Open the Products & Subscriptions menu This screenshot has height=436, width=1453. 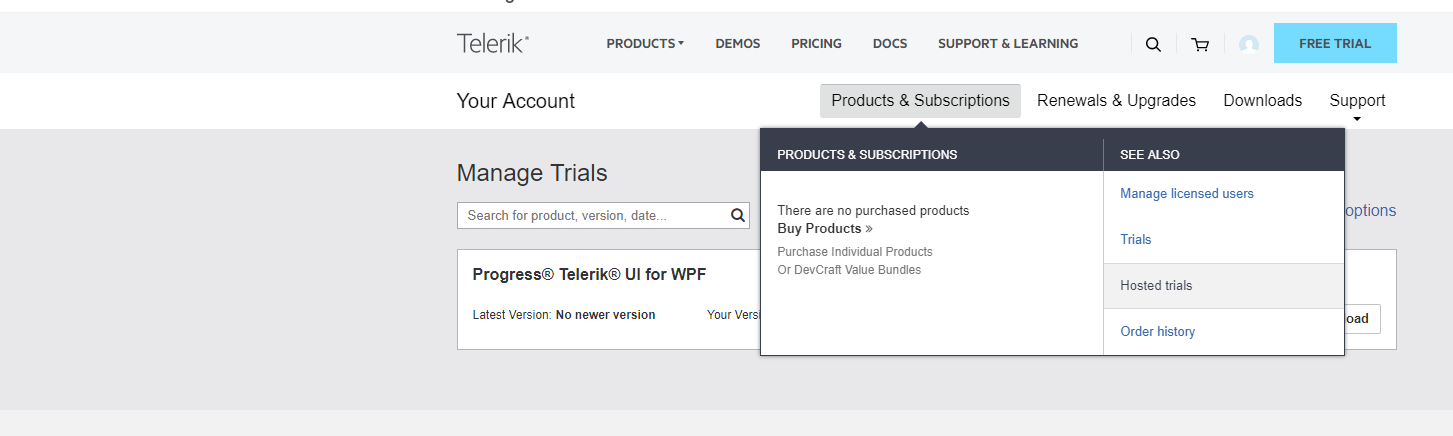[x=920, y=101]
